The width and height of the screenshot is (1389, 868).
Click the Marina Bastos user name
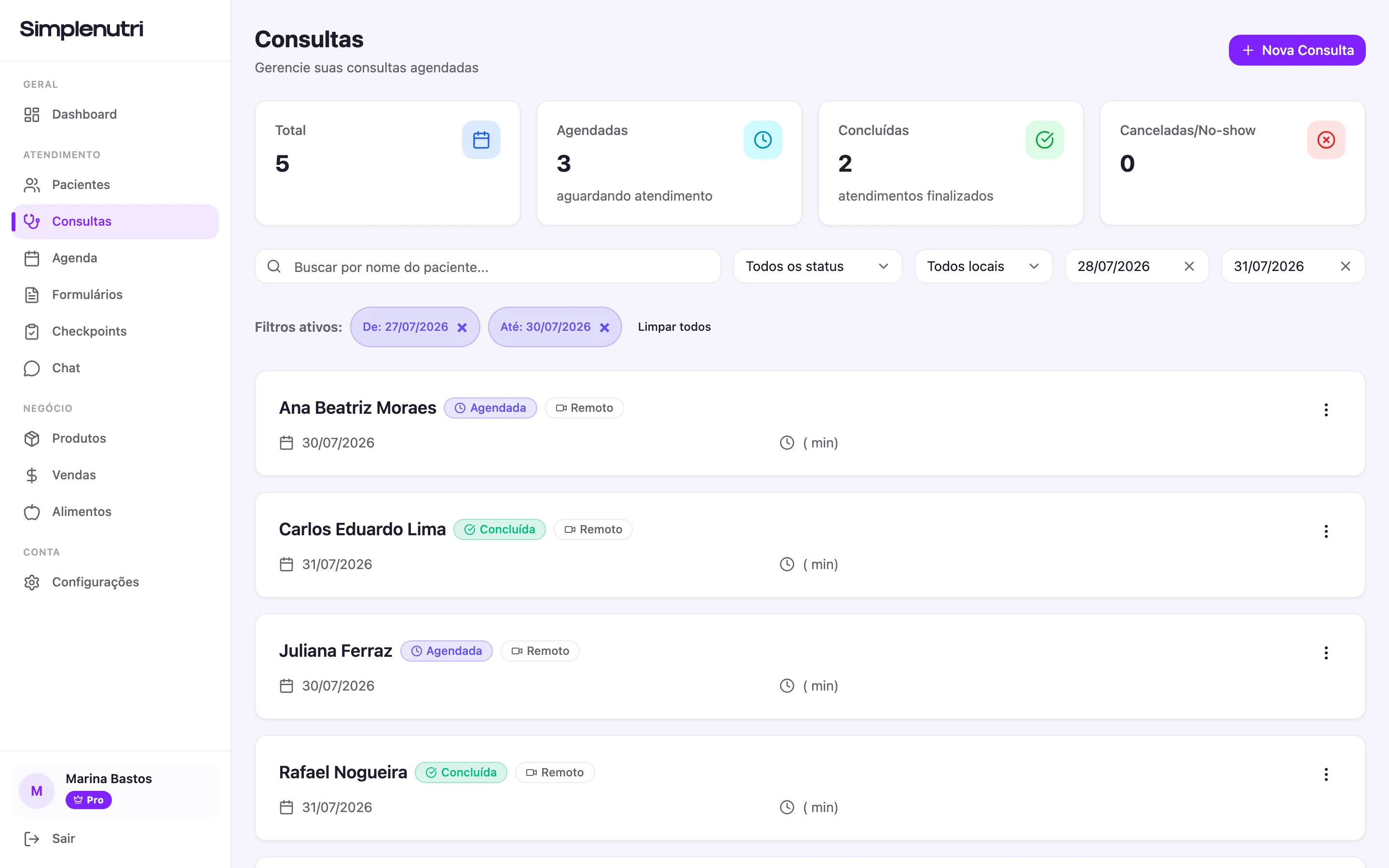109,779
